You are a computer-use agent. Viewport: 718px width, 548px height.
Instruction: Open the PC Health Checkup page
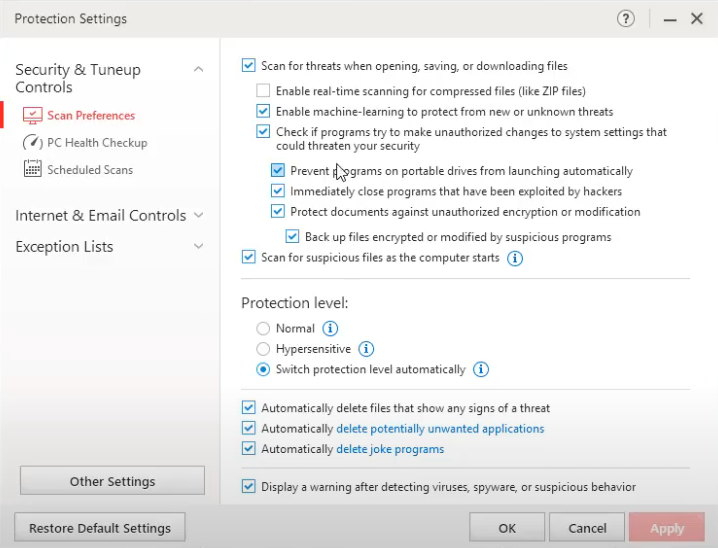pyautogui.click(x=97, y=143)
